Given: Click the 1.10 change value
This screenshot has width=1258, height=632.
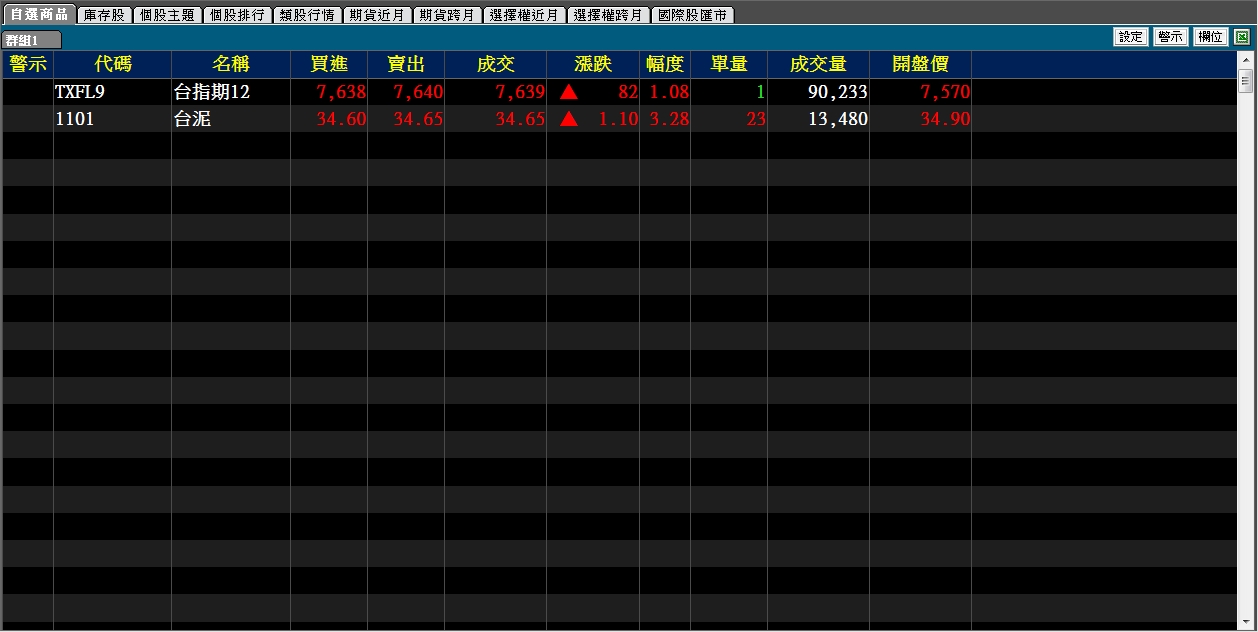Looking at the screenshot, I should pyautogui.click(x=618, y=119).
